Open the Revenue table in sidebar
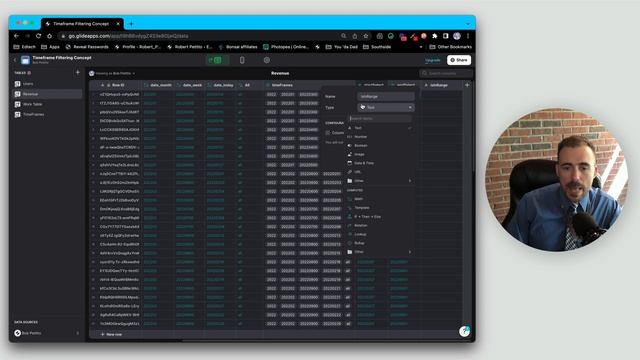Image resolution: width=640 pixels, height=360 pixels. click(x=47, y=94)
